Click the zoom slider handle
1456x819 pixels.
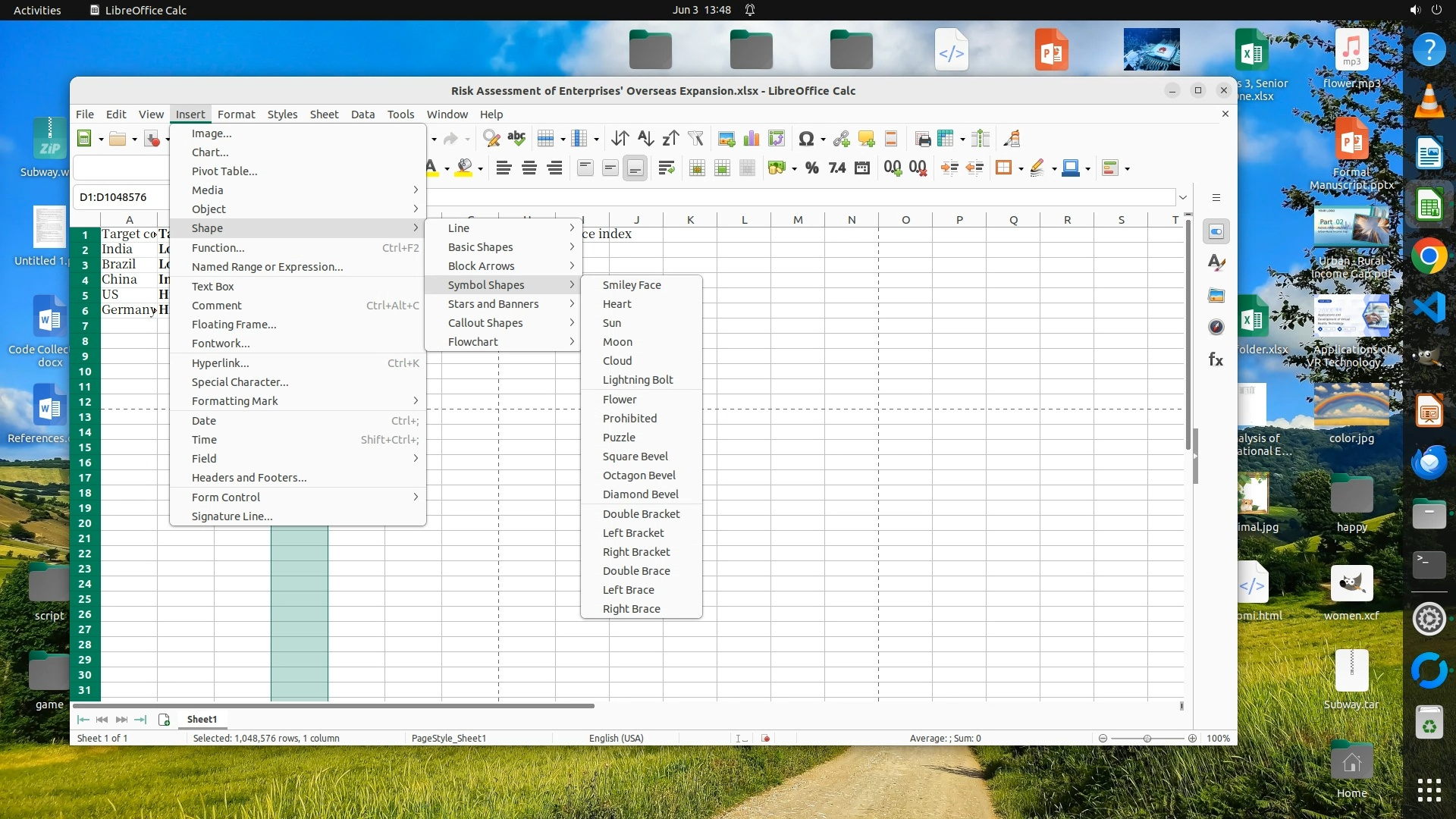click(1147, 739)
